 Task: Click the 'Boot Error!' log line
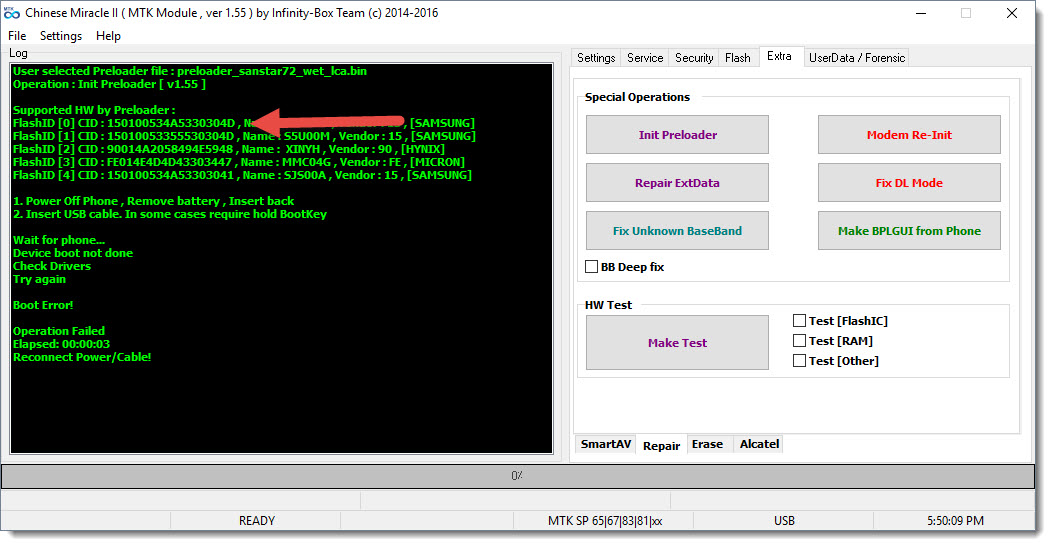(x=43, y=305)
